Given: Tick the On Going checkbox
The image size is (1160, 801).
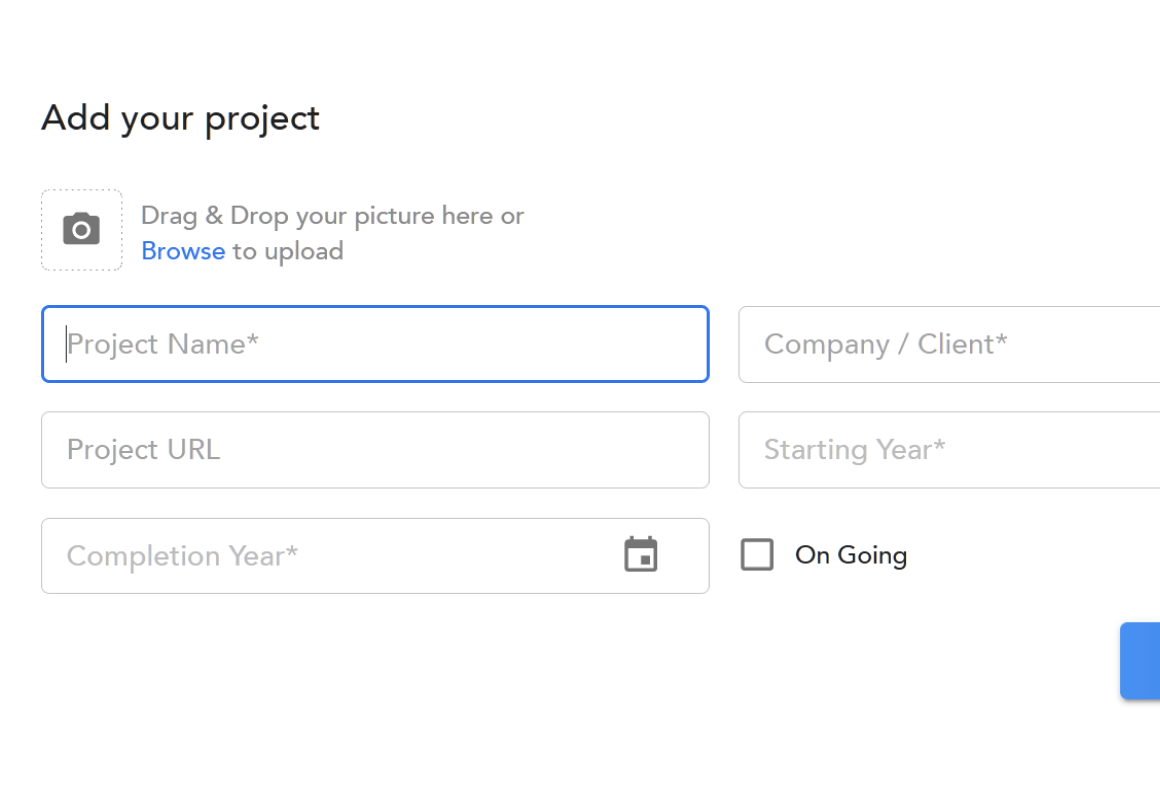Looking at the screenshot, I should click(757, 554).
